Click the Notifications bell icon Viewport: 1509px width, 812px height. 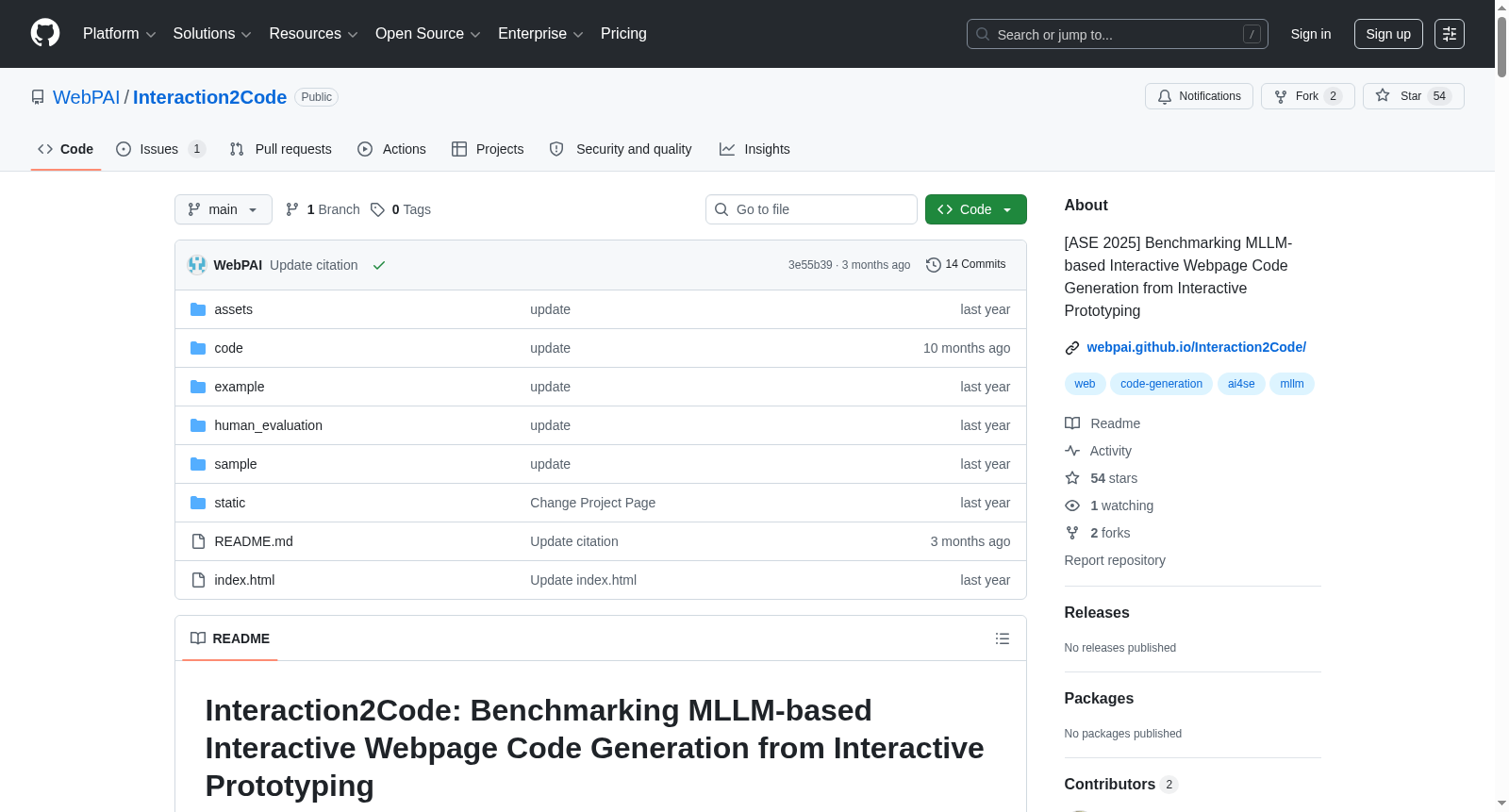click(1165, 96)
